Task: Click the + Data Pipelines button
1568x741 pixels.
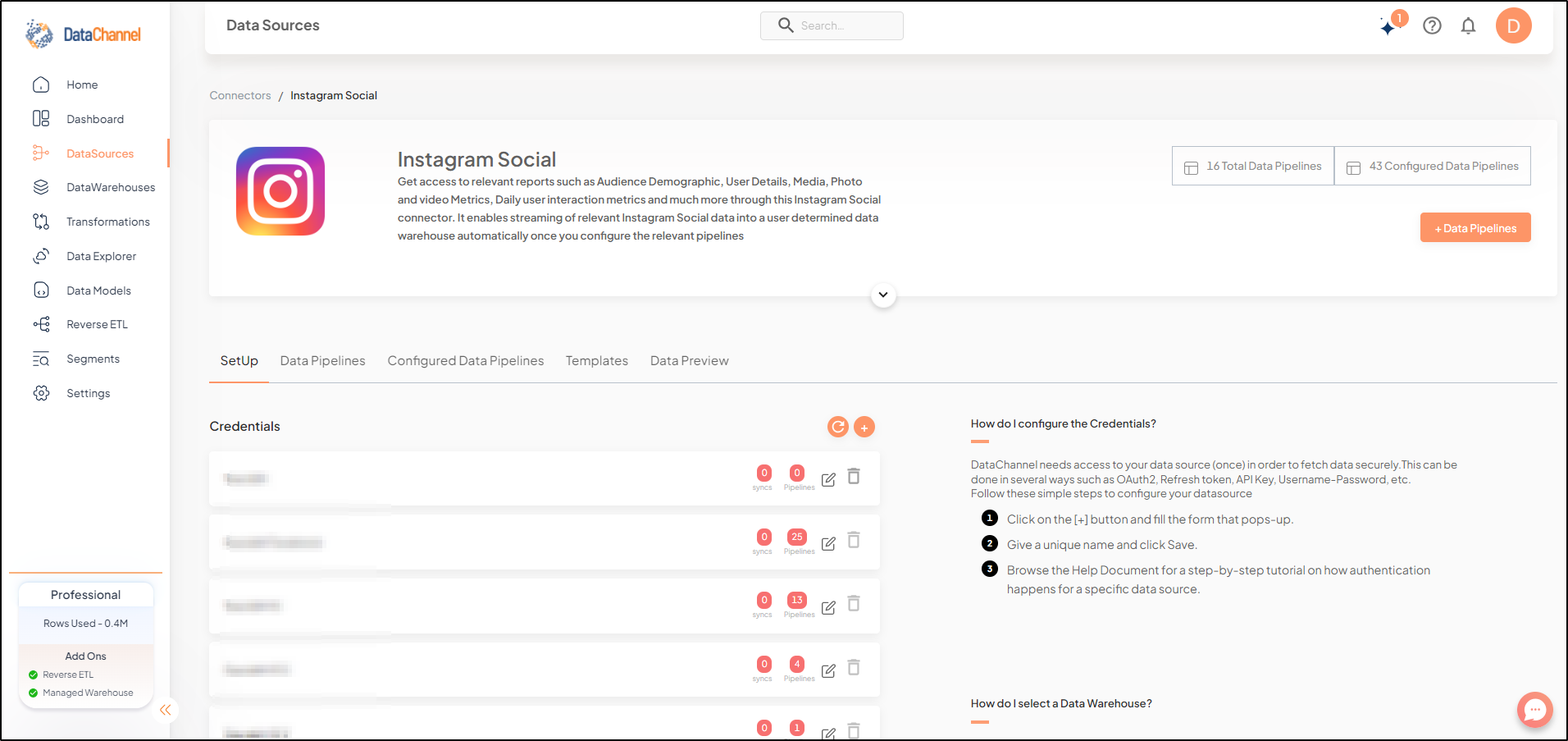Action: point(1475,228)
